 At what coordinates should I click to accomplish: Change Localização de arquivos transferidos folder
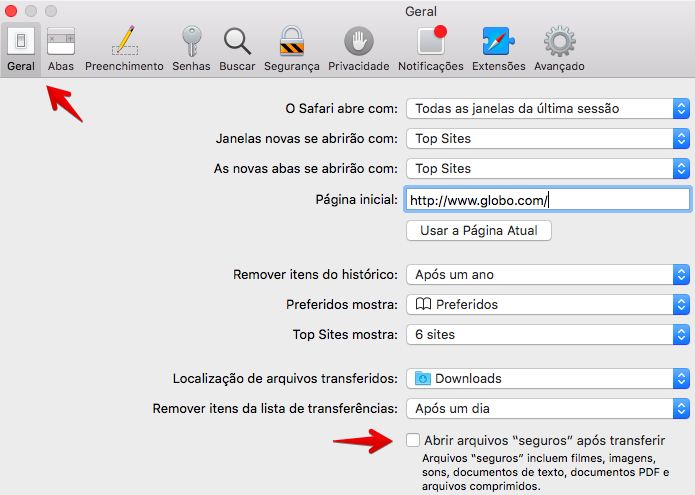548,379
